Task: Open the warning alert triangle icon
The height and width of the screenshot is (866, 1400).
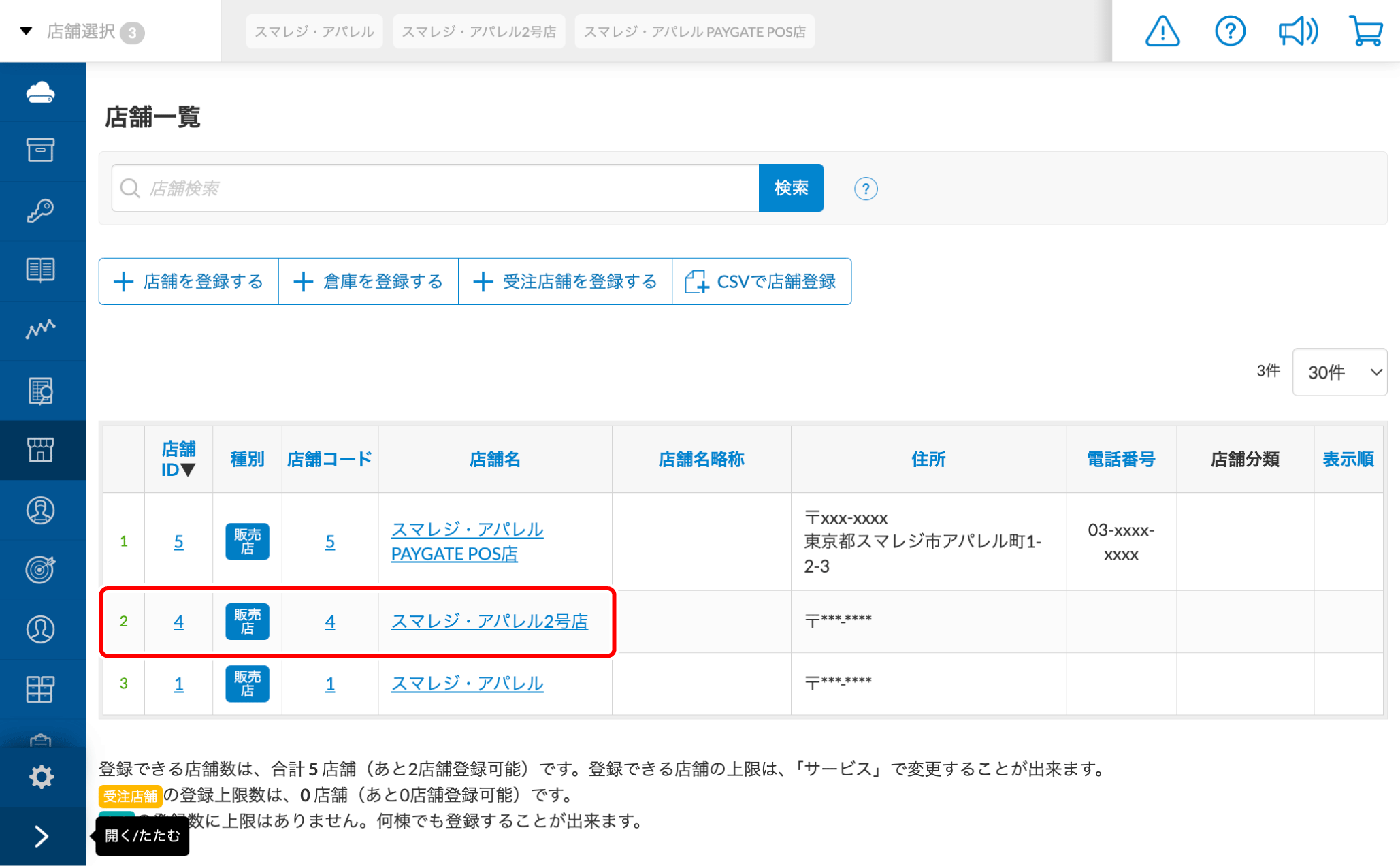Action: pyautogui.click(x=1162, y=31)
